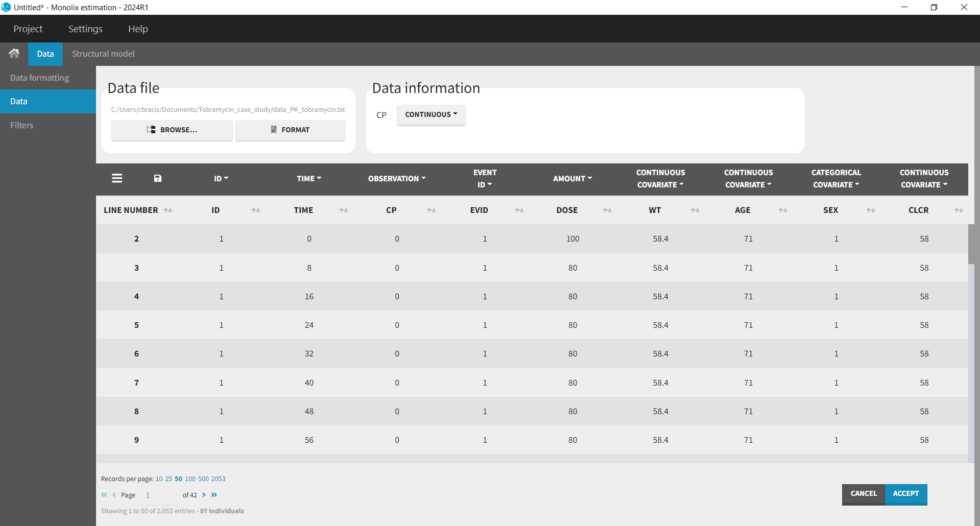
Task: Click the BROWSE button
Action: (172, 130)
